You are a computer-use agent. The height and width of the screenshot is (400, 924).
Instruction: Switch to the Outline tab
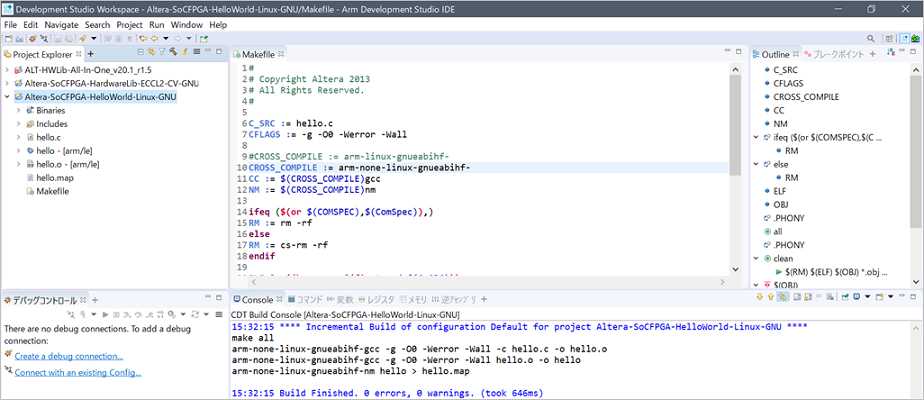[x=774, y=53]
